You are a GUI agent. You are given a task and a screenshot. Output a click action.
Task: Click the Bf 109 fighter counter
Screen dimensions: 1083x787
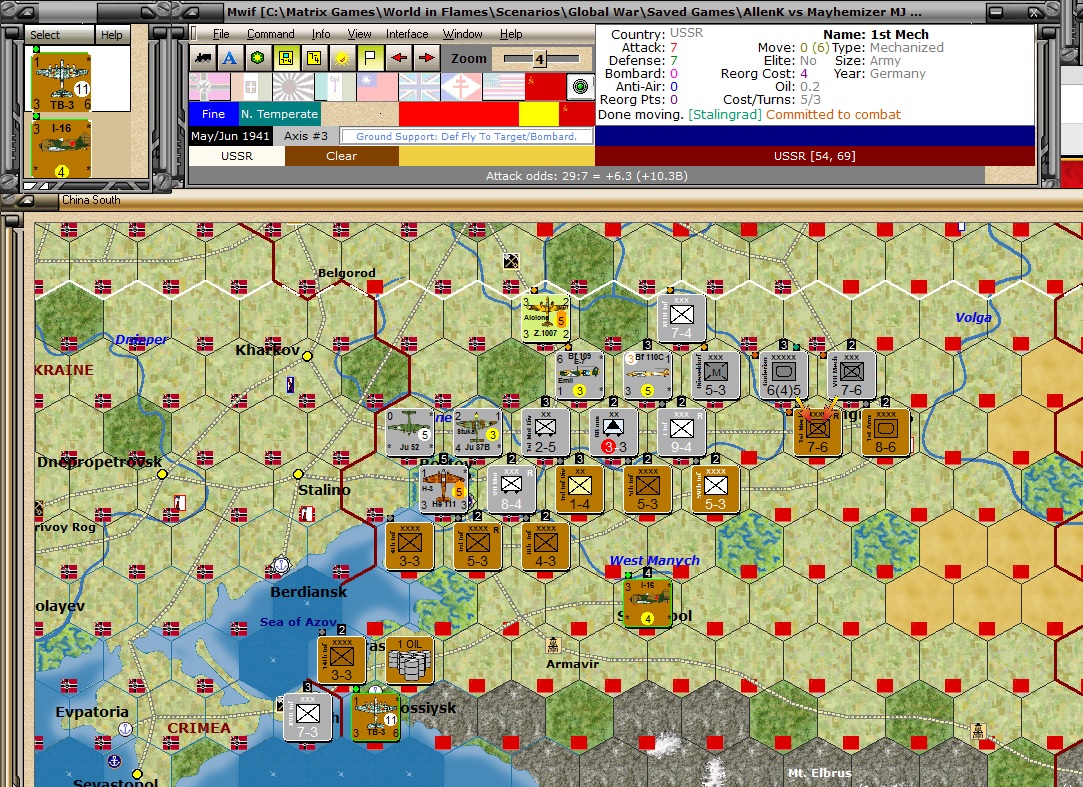tap(579, 375)
